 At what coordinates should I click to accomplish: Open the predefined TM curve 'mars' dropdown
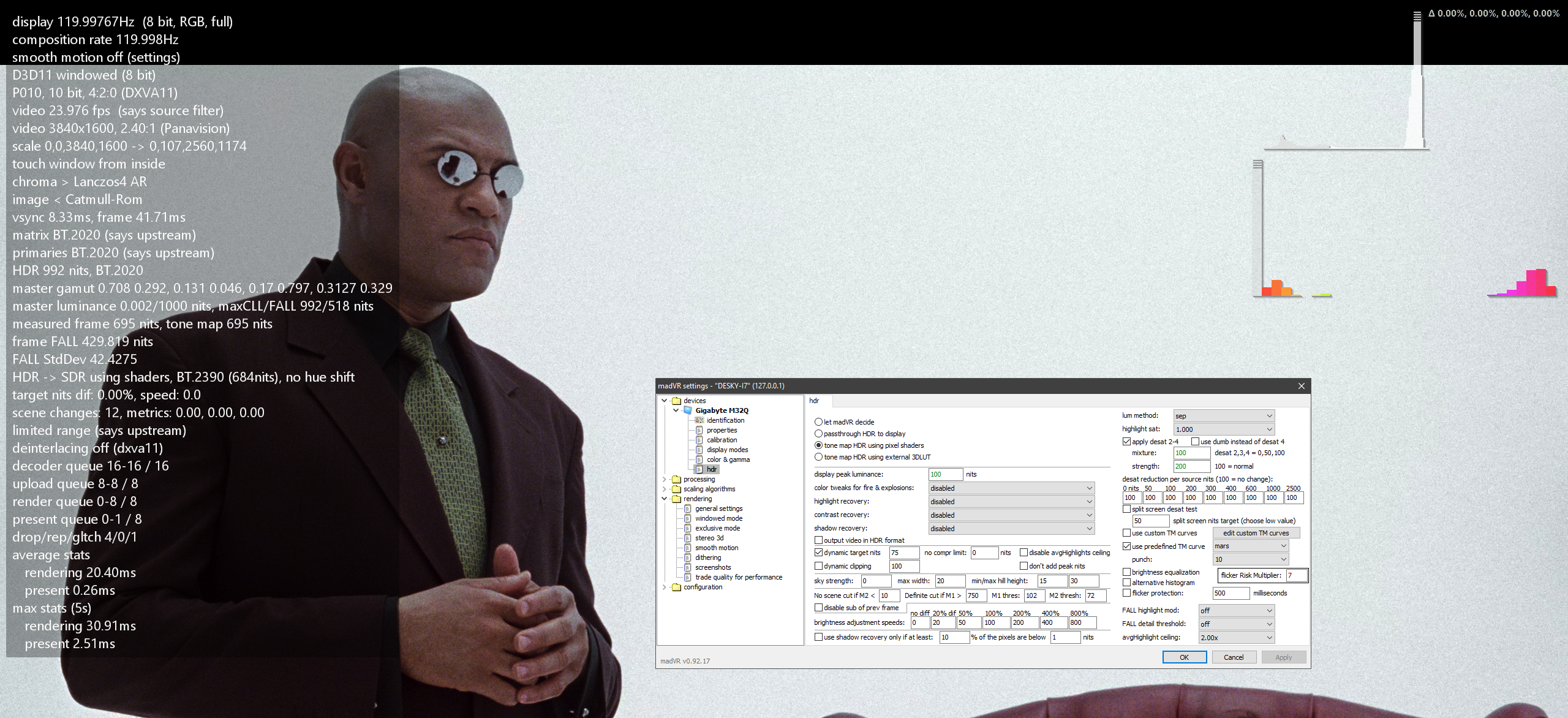click(x=1250, y=546)
